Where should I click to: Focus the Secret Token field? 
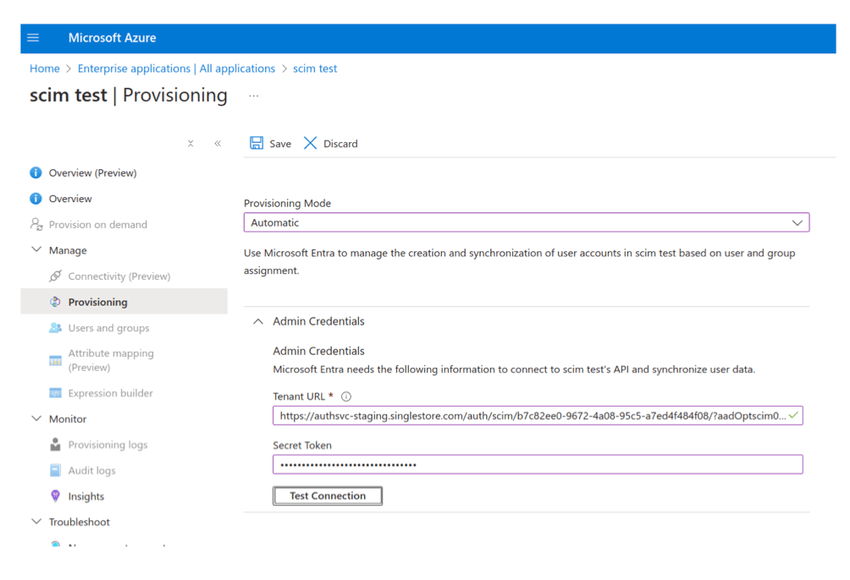(537, 465)
